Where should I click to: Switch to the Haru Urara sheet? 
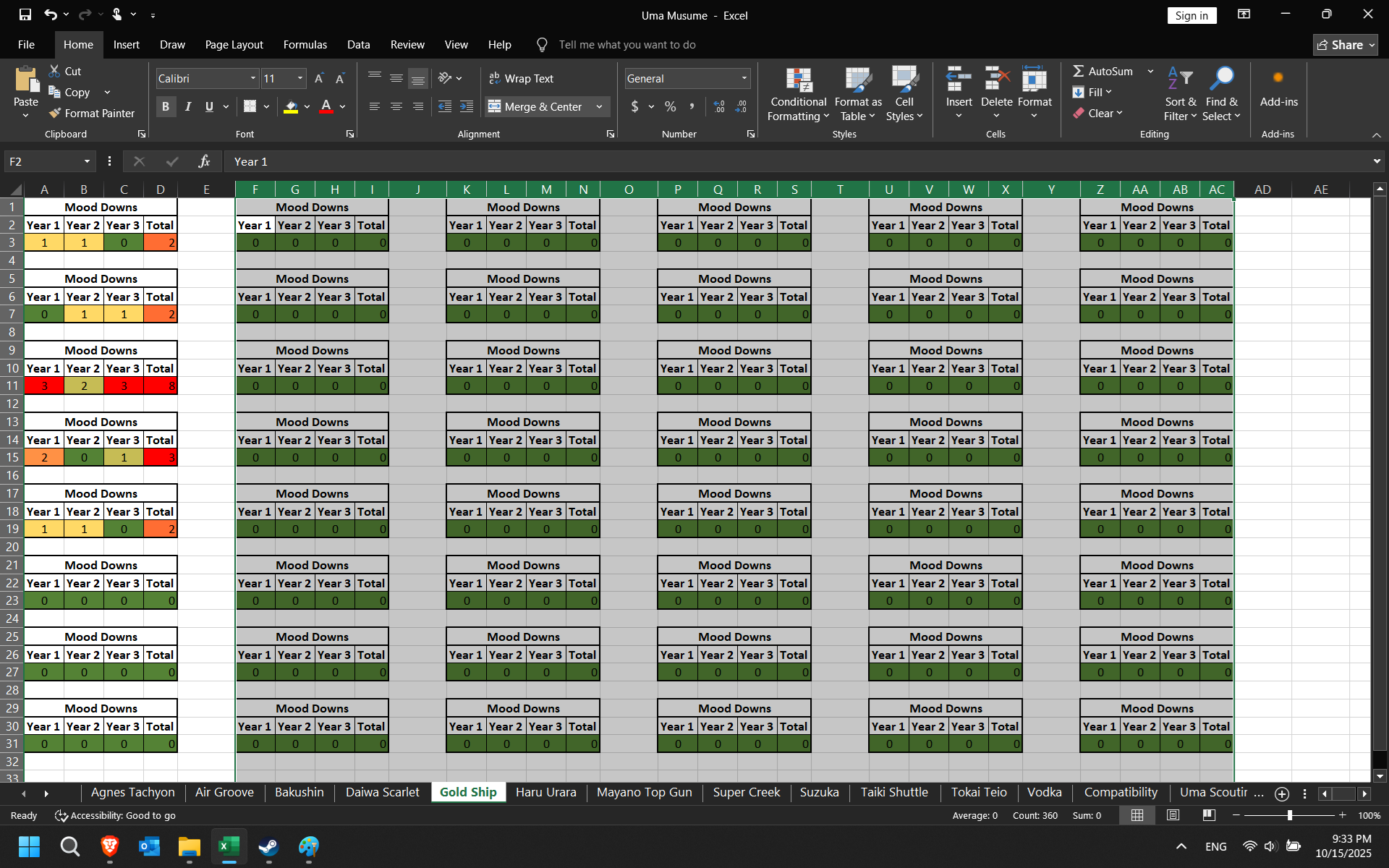(545, 792)
